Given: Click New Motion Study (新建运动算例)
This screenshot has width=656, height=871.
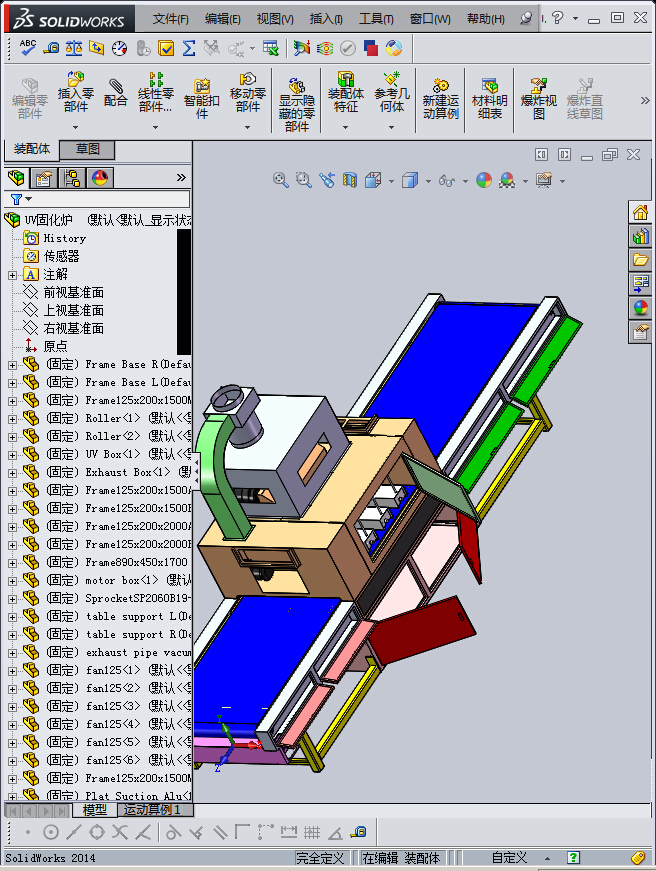Looking at the screenshot, I should pos(440,99).
